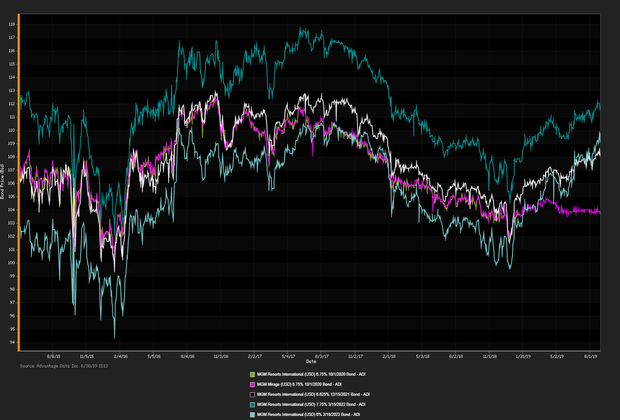Viewport: 620px width, 420px height.
Task: Click y-axis value 115
Action: tap(11, 64)
